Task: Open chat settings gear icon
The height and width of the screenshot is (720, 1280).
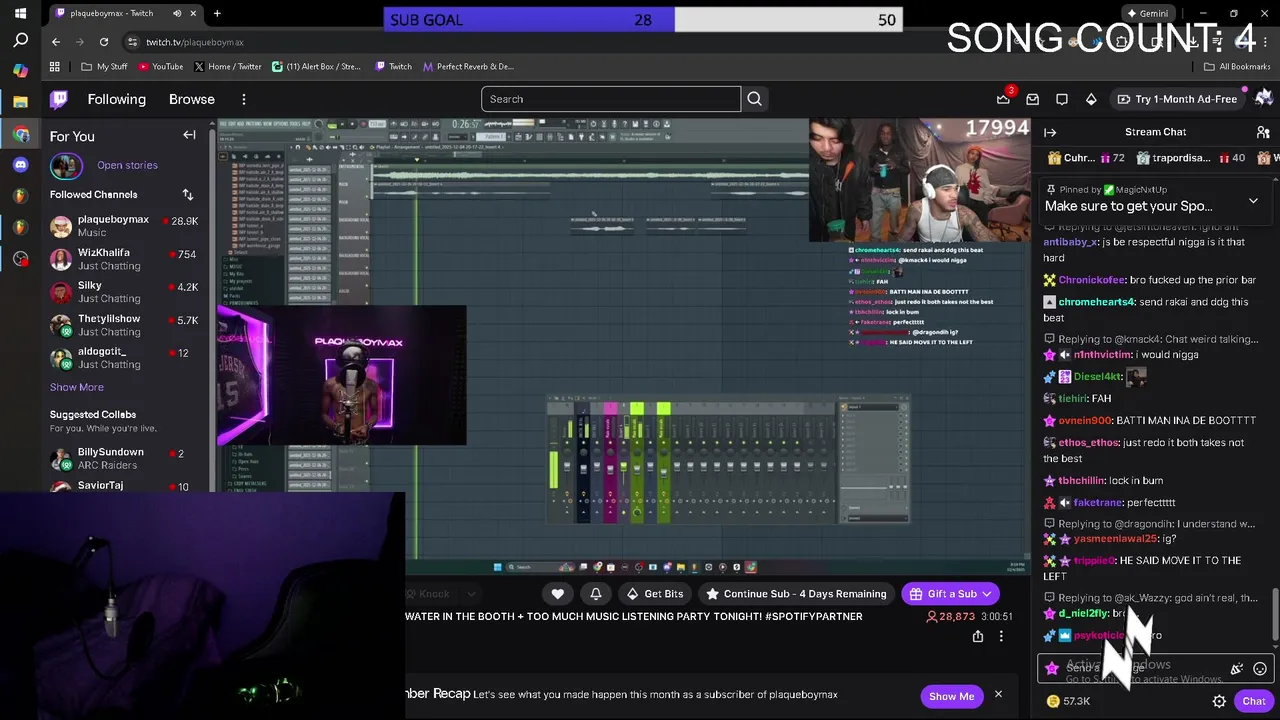Action: (x=1219, y=701)
